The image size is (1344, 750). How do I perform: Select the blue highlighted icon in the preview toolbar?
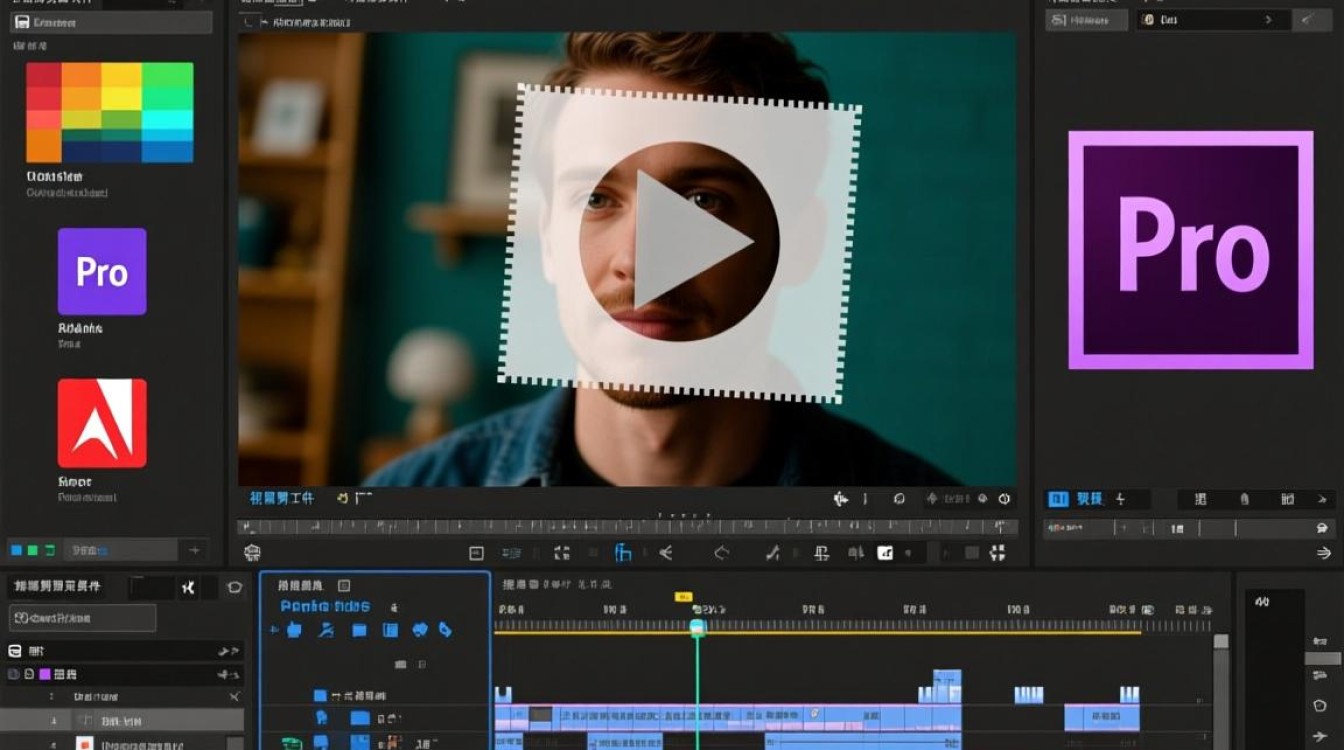(x=623, y=553)
